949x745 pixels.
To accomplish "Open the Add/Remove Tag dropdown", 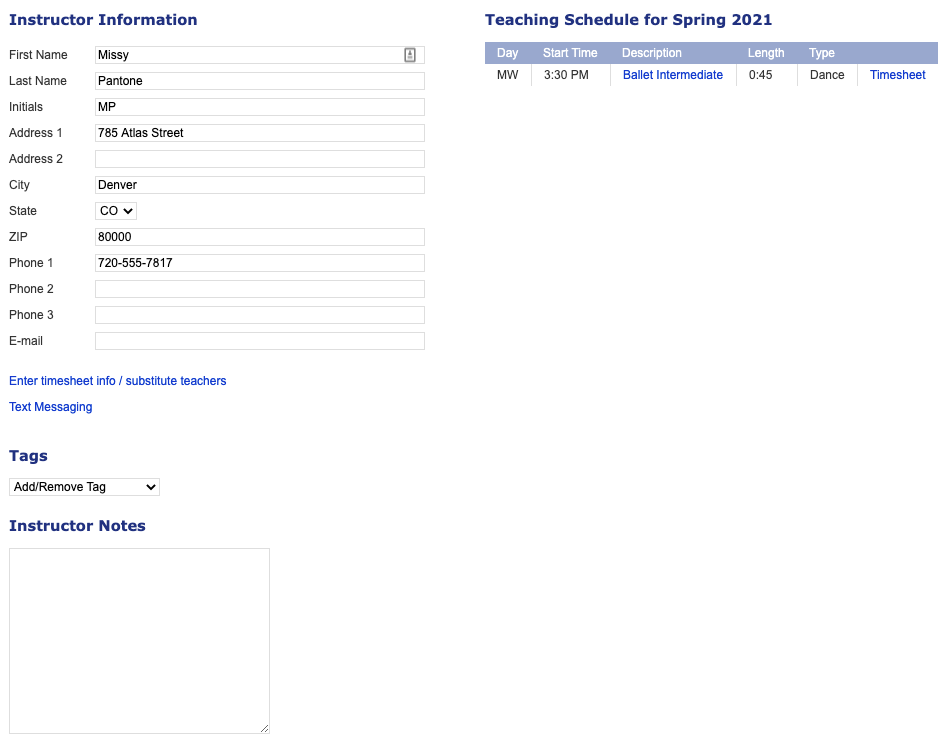I will coord(84,487).
